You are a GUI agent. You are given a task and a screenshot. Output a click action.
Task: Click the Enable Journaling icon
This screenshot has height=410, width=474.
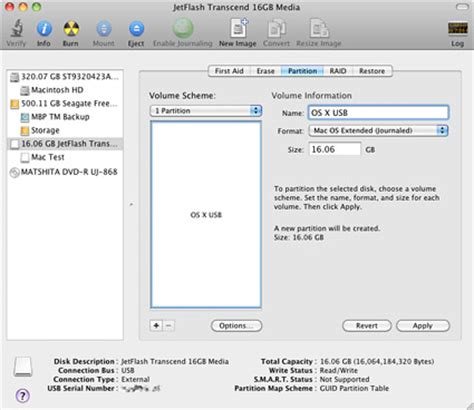point(183,28)
